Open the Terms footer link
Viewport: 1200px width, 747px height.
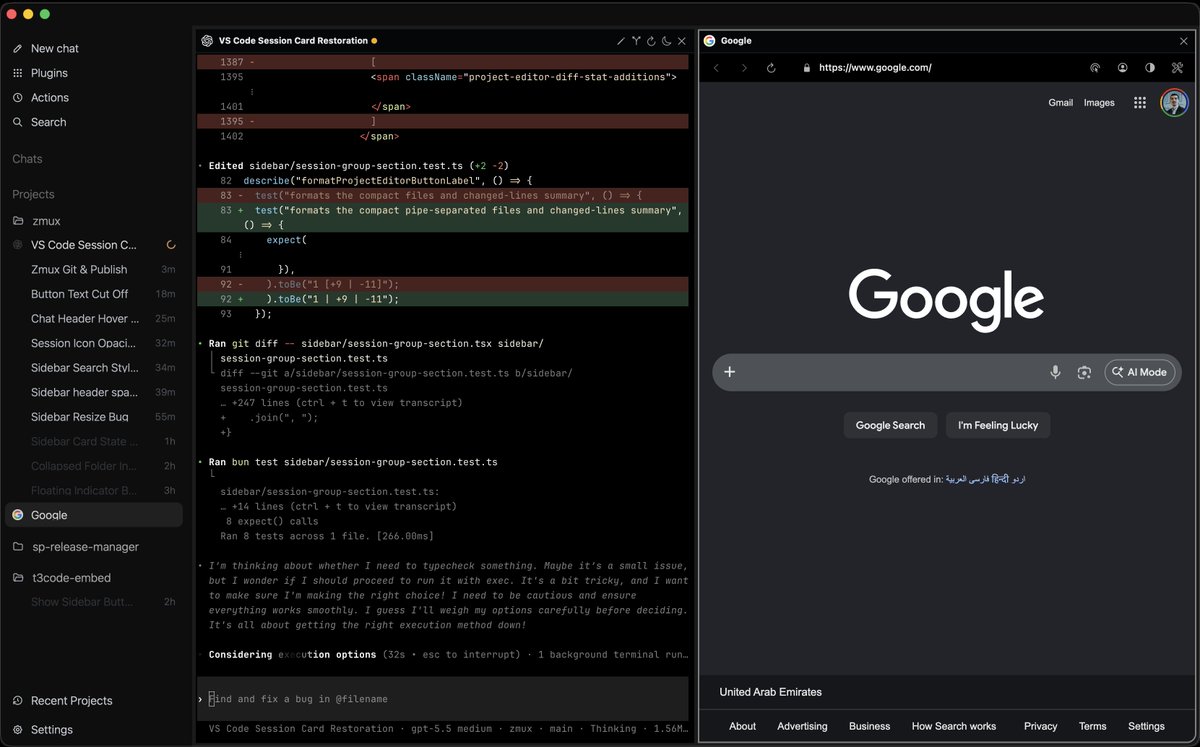point(1092,726)
